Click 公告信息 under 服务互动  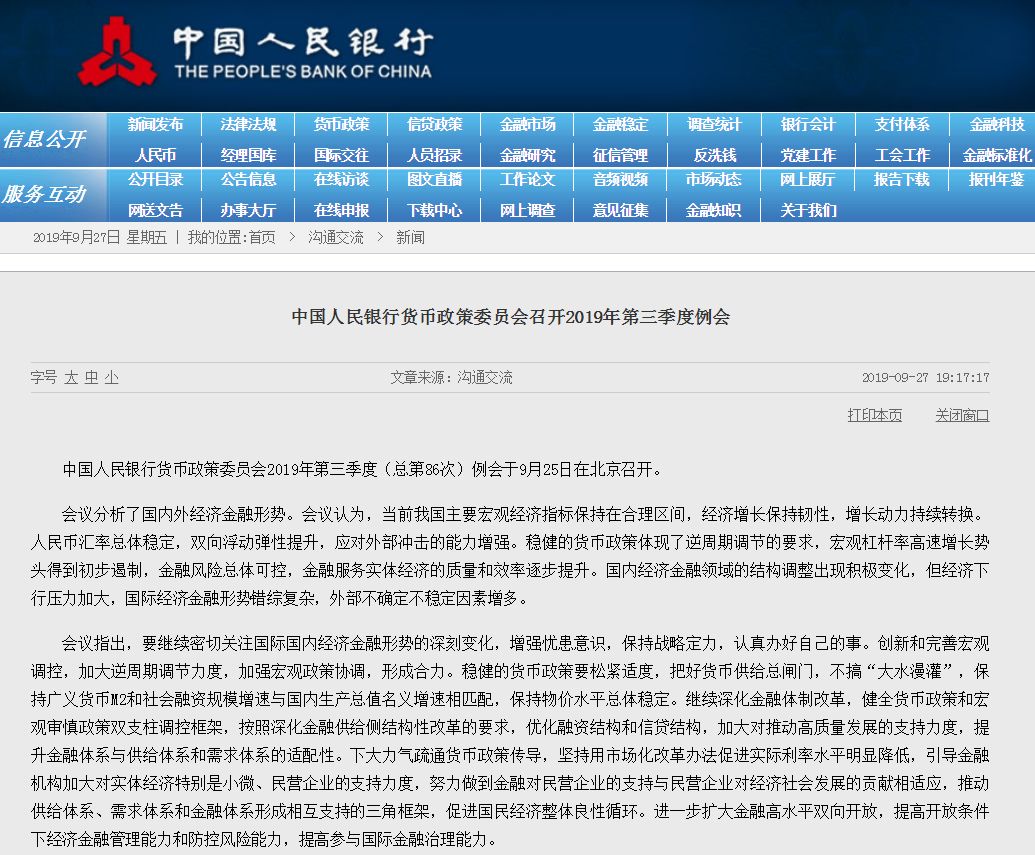click(248, 180)
